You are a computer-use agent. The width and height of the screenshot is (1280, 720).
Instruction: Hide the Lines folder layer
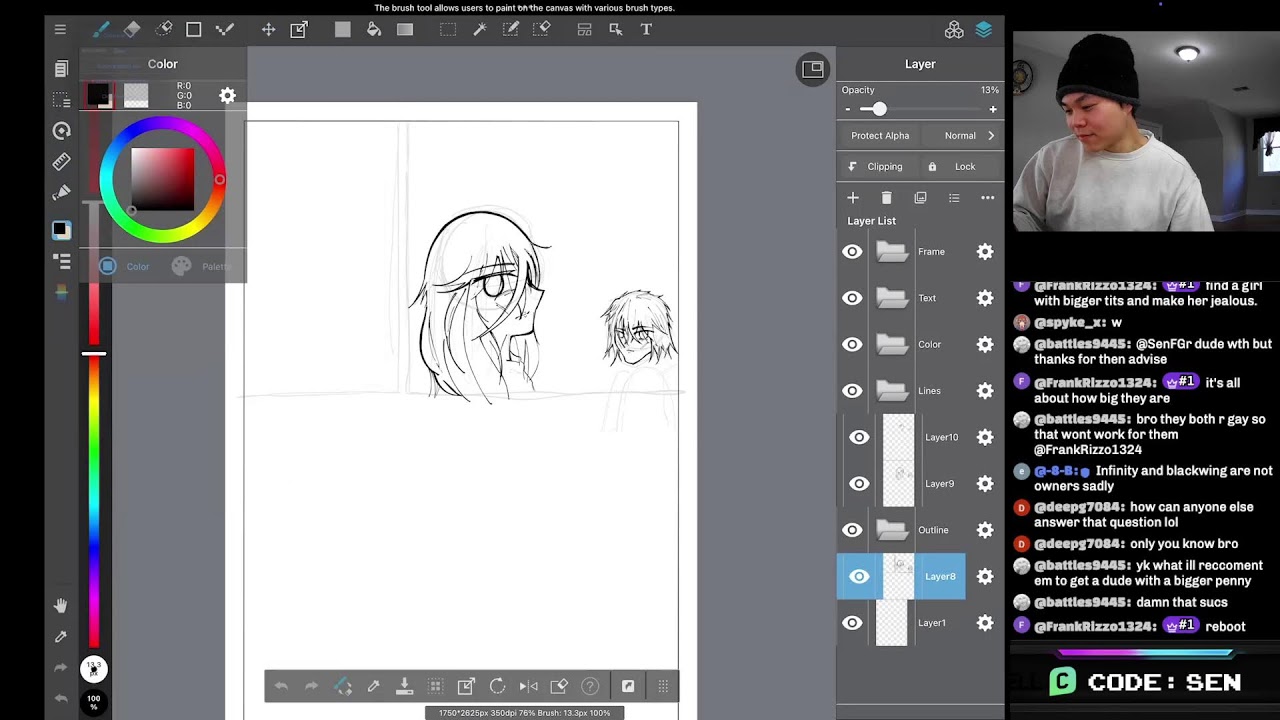pyautogui.click(x=852, y=391)
